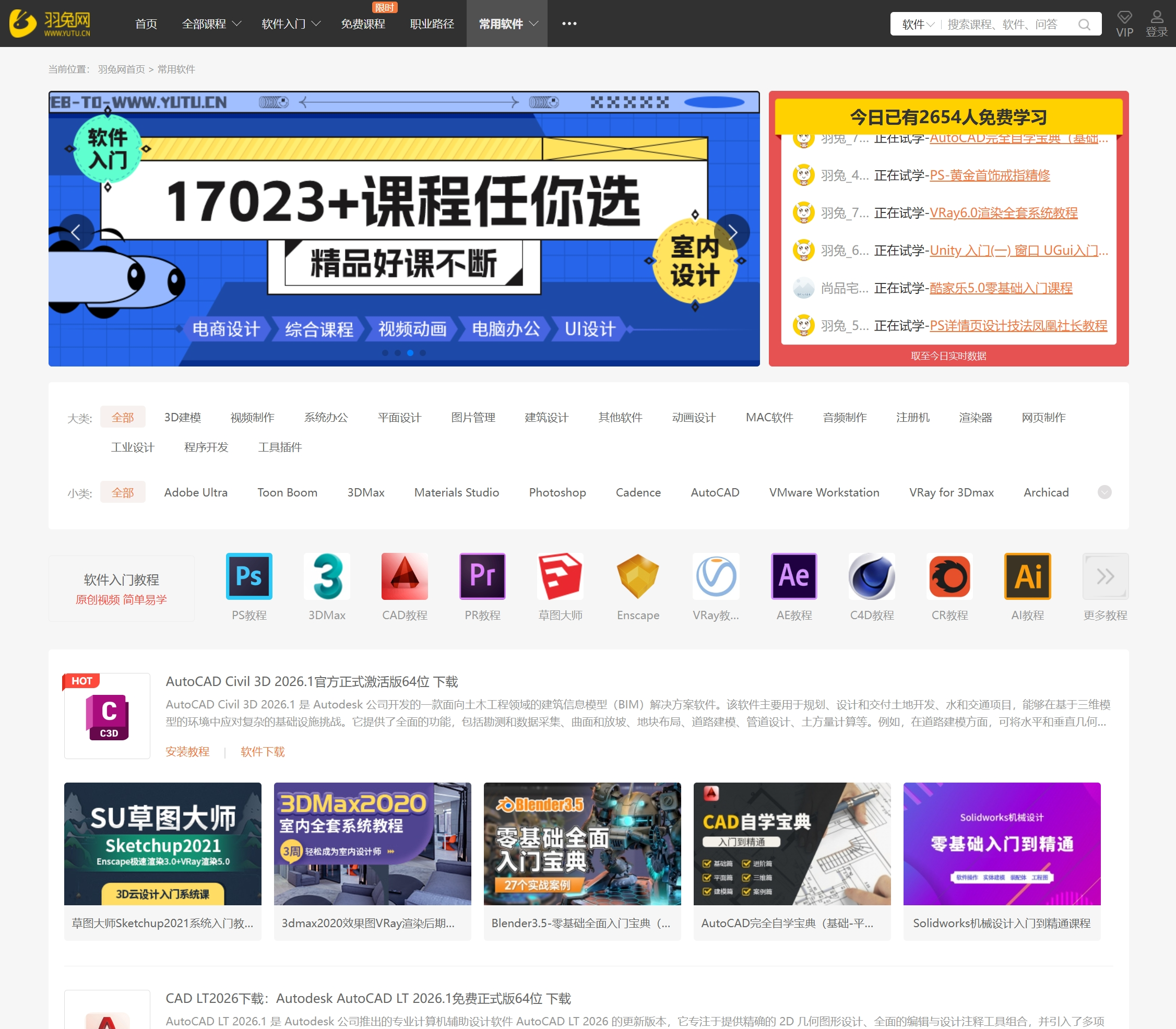
Task: Click the 羽兔网 logo
Action: 50,23
